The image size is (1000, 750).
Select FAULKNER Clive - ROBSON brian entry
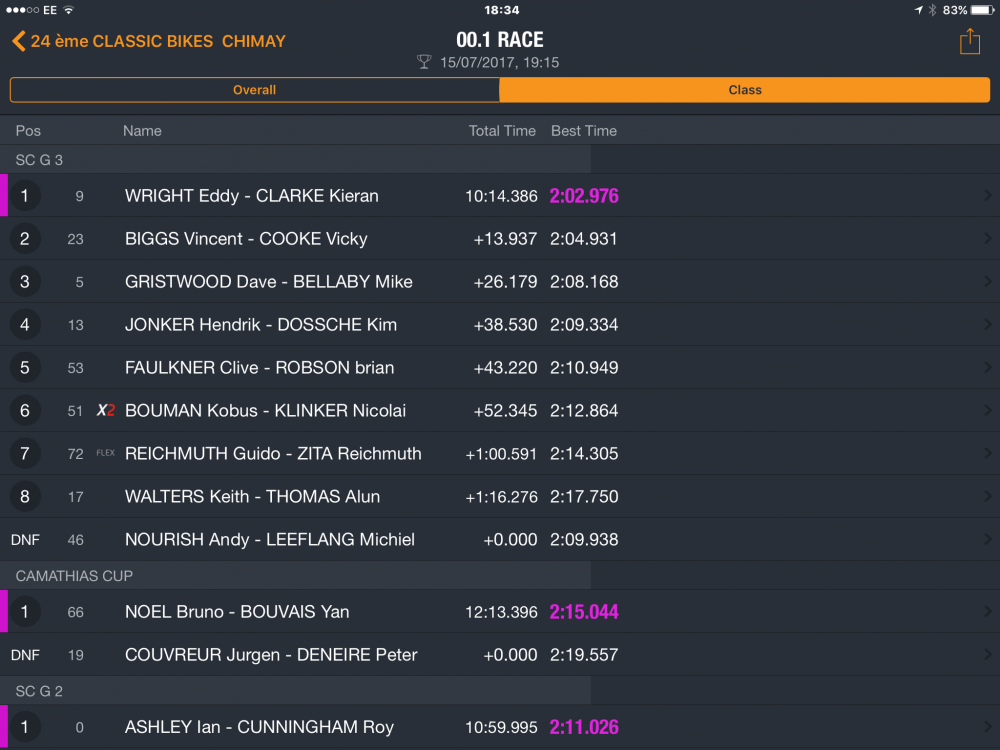click(500, 367)
